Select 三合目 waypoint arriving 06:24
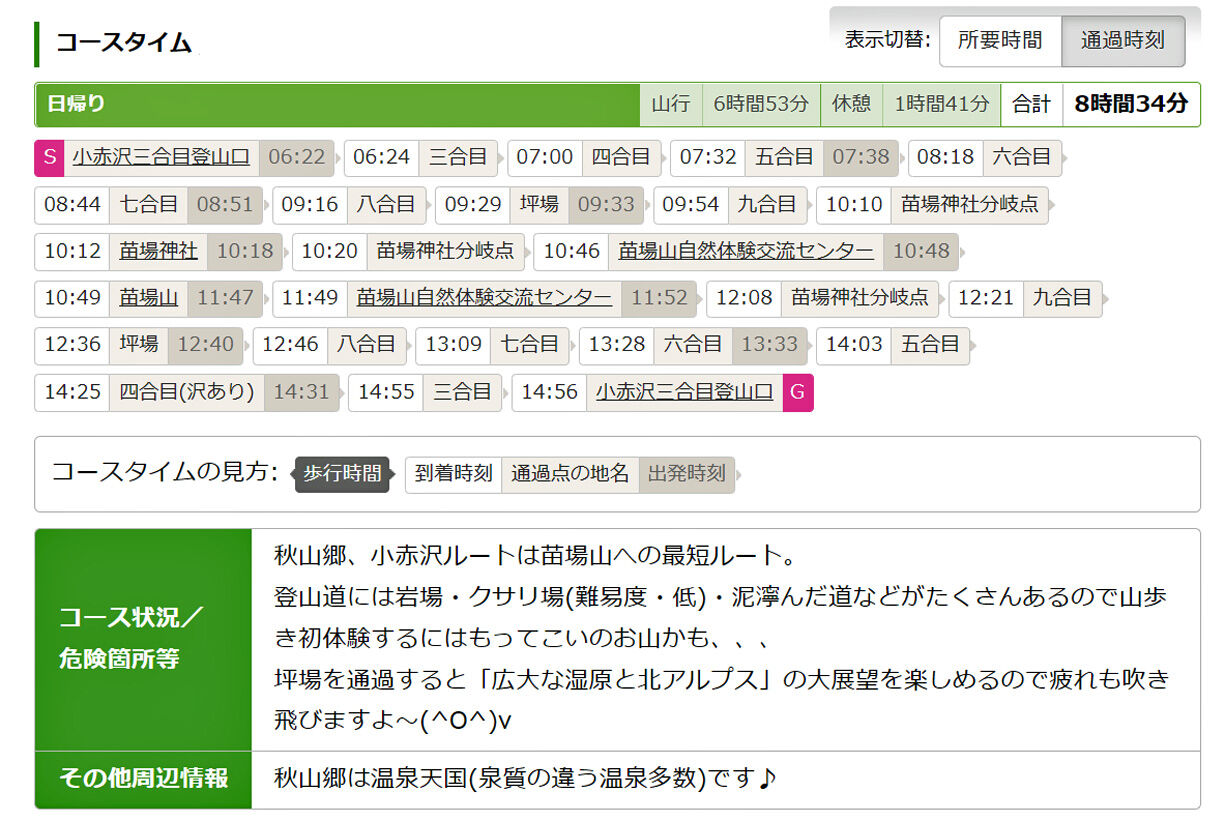This screenshot has width=1225, height=821. pyautogui.click(x=458, y=157)
